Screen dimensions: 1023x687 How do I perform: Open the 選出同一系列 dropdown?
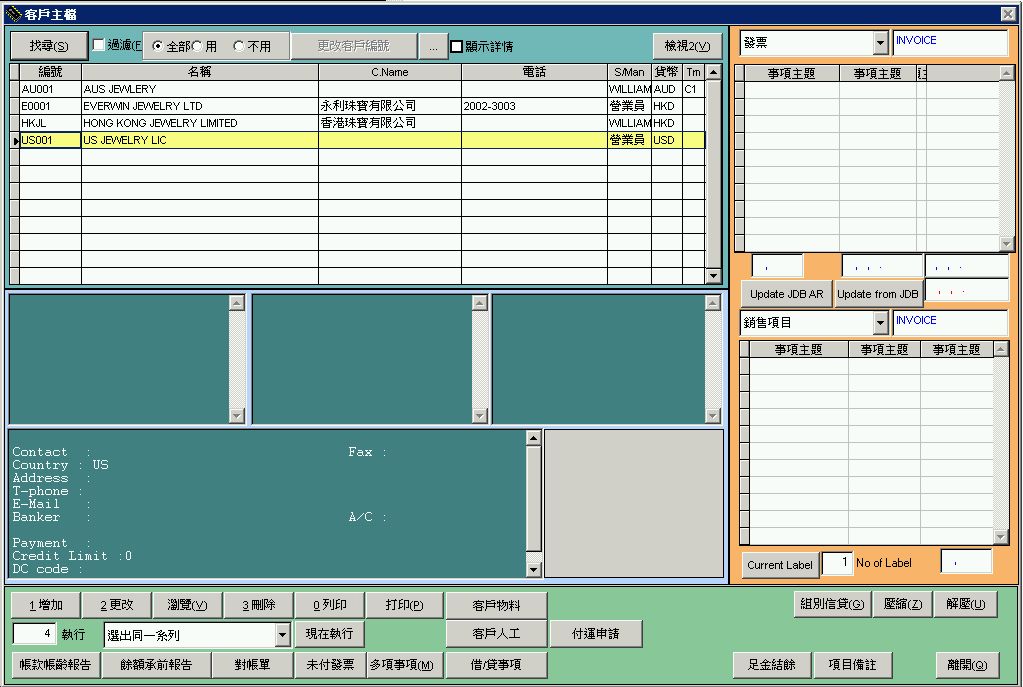point(282,634)
